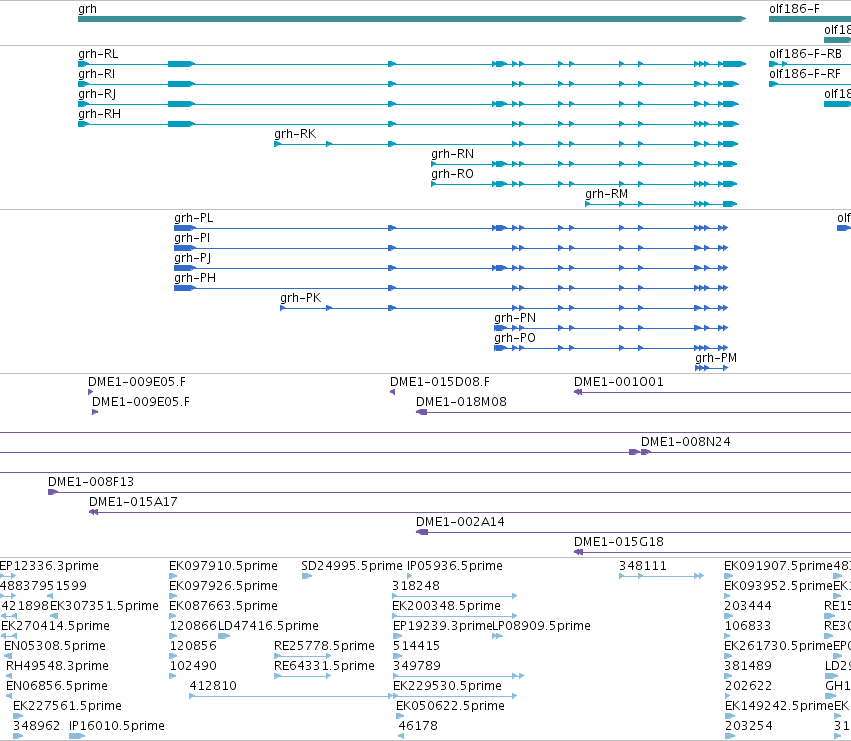Choose the grh-RH transcript label
Screen dimensions: 851x741
coord(99,114)
